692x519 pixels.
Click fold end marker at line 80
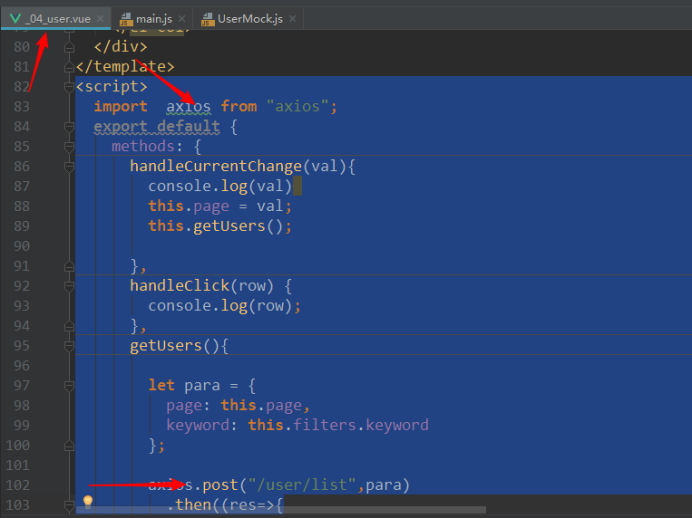(x=69, y=47)
